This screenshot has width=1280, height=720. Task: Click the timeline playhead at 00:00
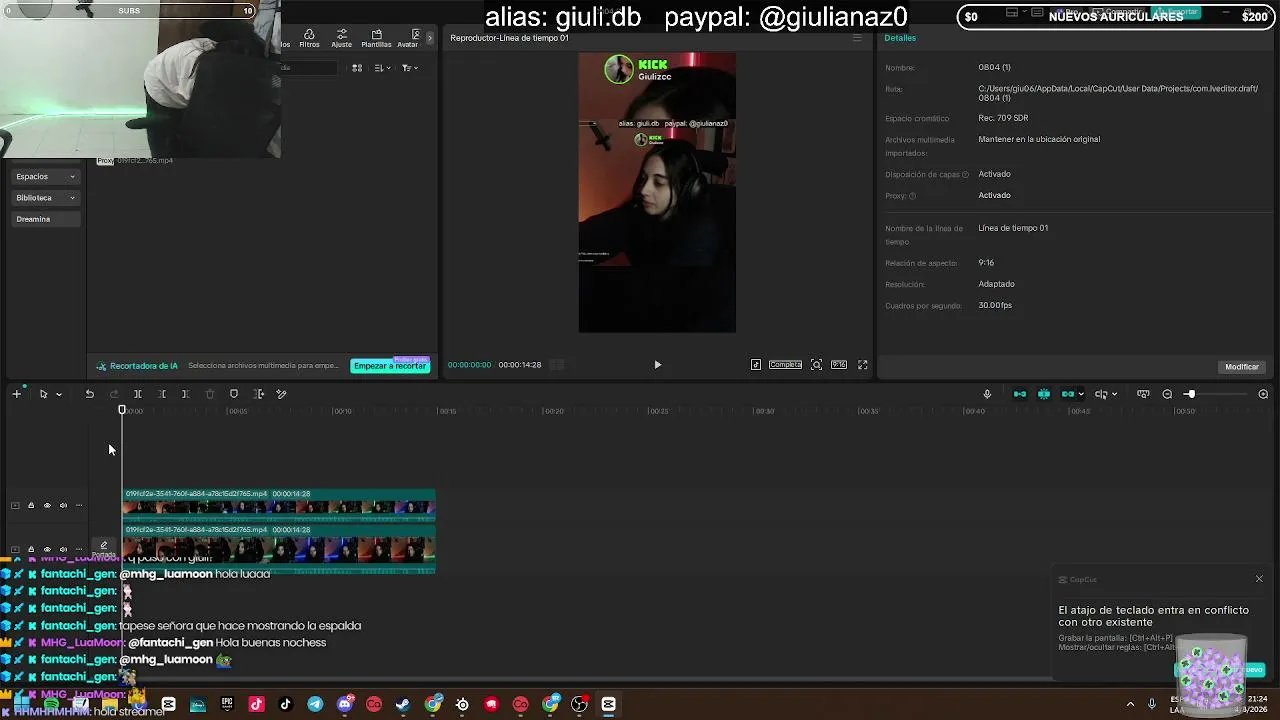[x=122, y=410]
